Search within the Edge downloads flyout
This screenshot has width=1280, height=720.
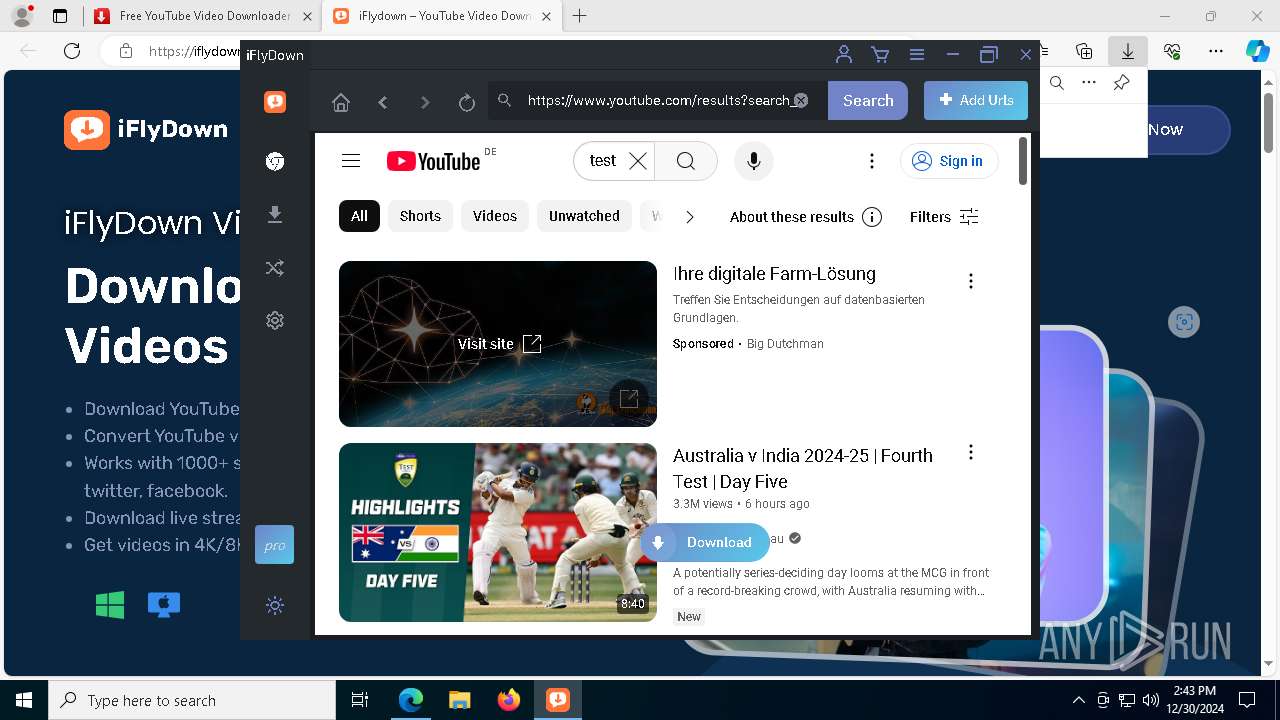click(x=1057, y=83)
